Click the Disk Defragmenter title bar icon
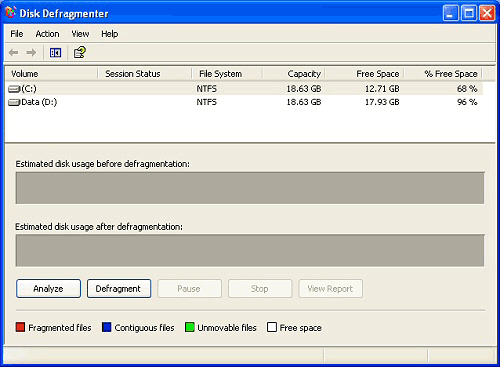 (11, 13)
